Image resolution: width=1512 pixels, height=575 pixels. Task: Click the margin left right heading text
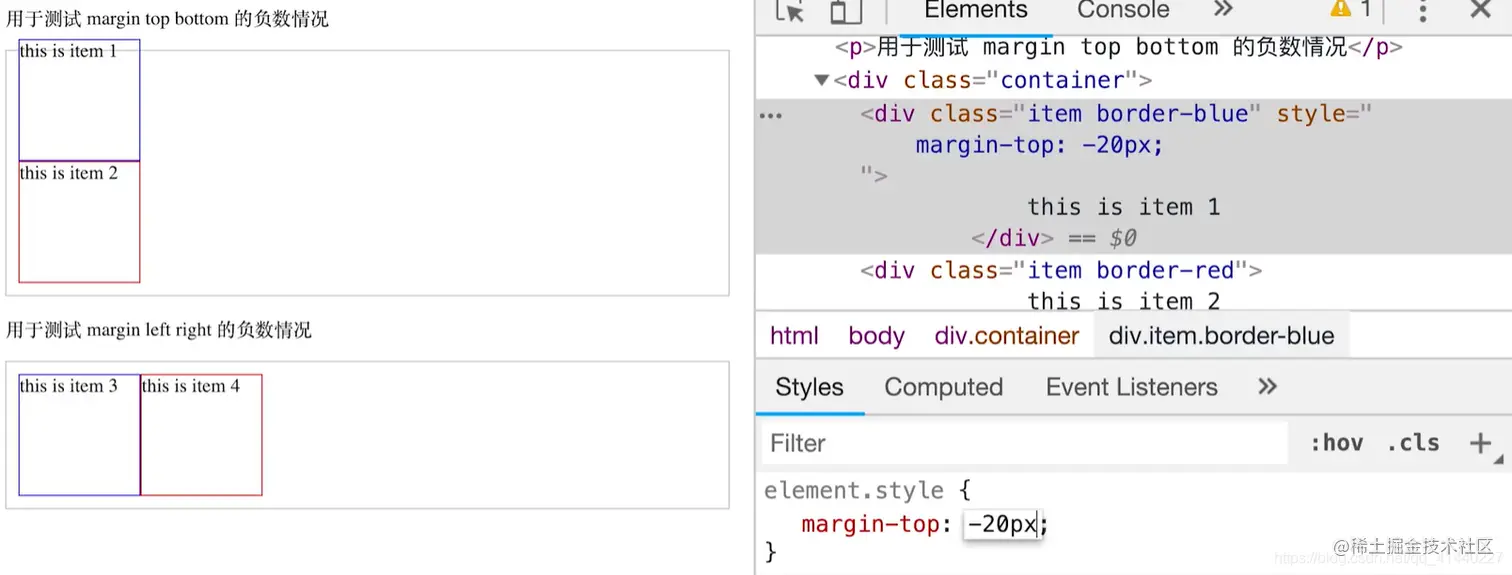pos(159,330)
